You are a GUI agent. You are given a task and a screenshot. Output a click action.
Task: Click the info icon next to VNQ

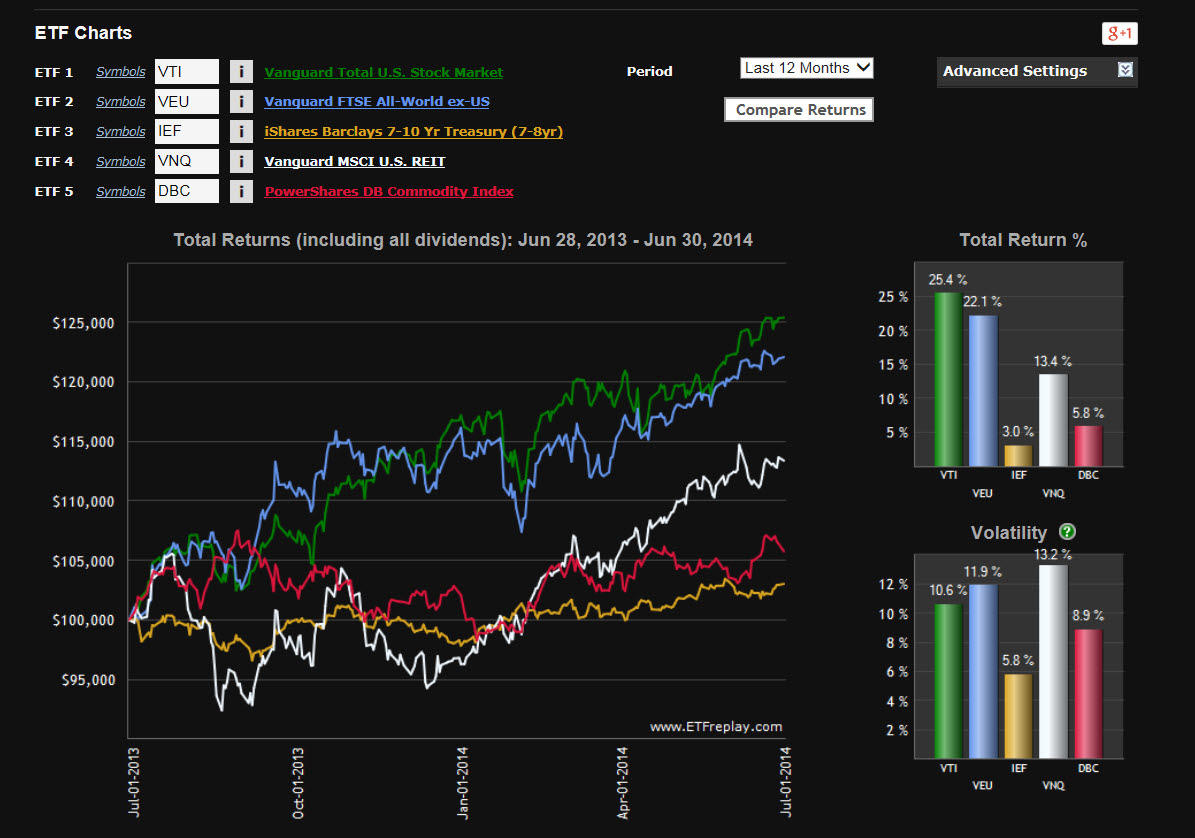[241, 162]
